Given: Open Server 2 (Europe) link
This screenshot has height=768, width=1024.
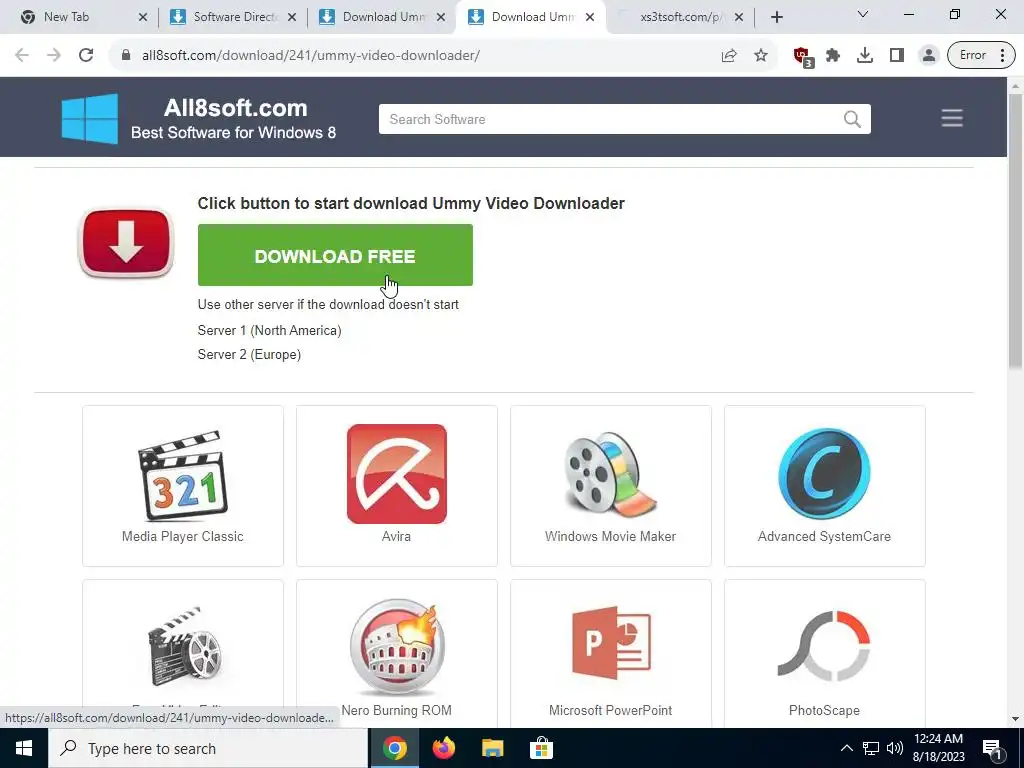Looking at the screenshot, I should pos(249,355).
